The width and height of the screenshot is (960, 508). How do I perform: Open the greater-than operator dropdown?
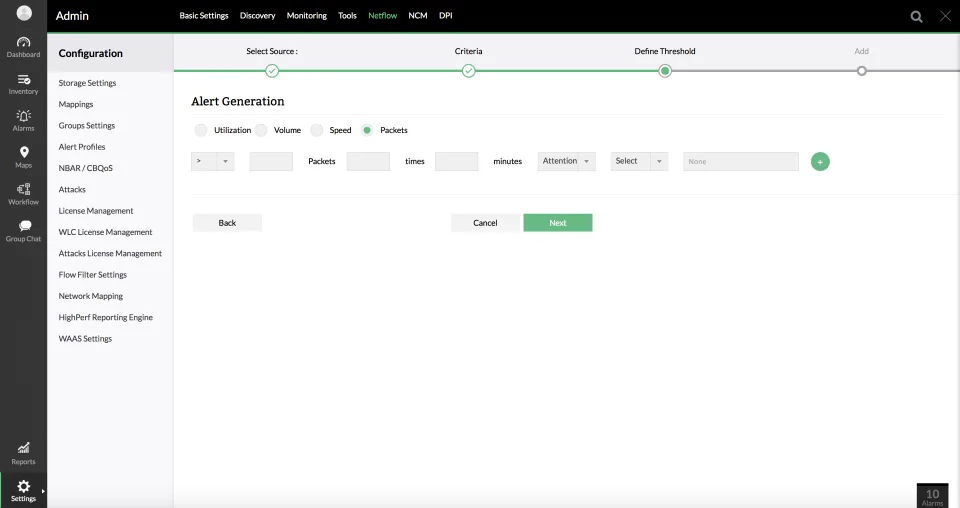tap(212, 161)
